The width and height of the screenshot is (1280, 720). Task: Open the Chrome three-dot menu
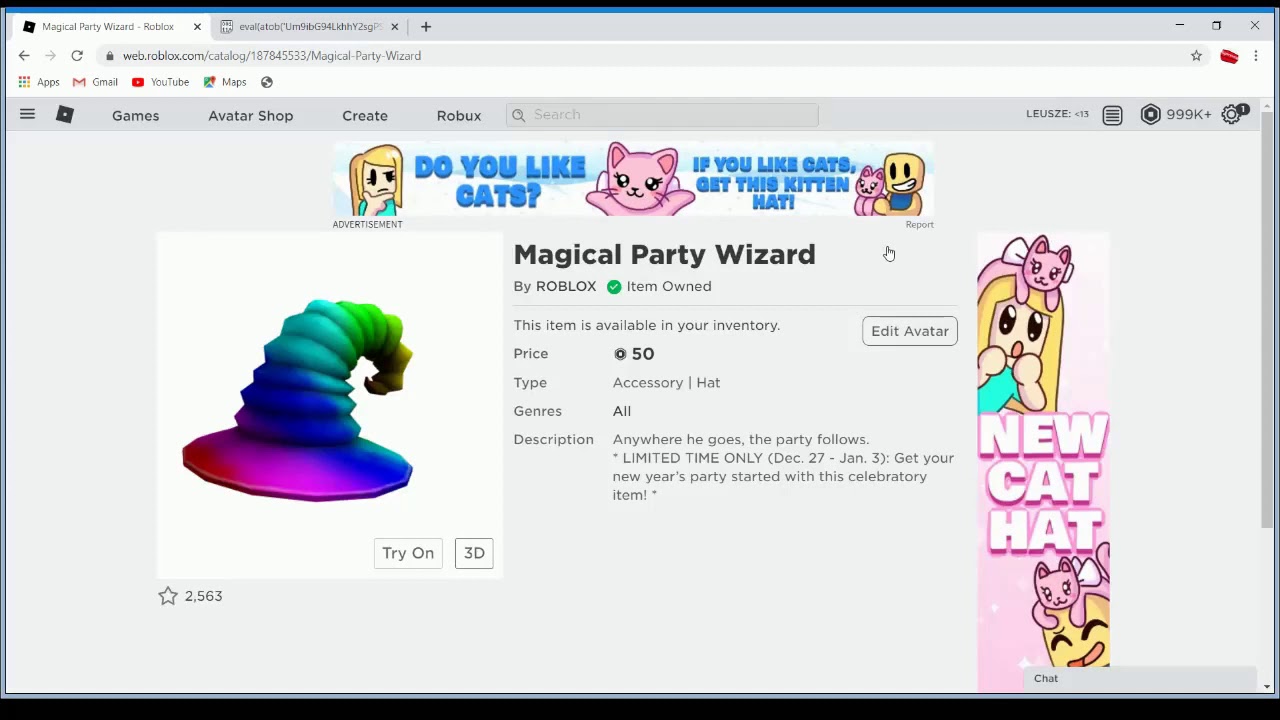pyautogui.click(x=1256, y=56)
